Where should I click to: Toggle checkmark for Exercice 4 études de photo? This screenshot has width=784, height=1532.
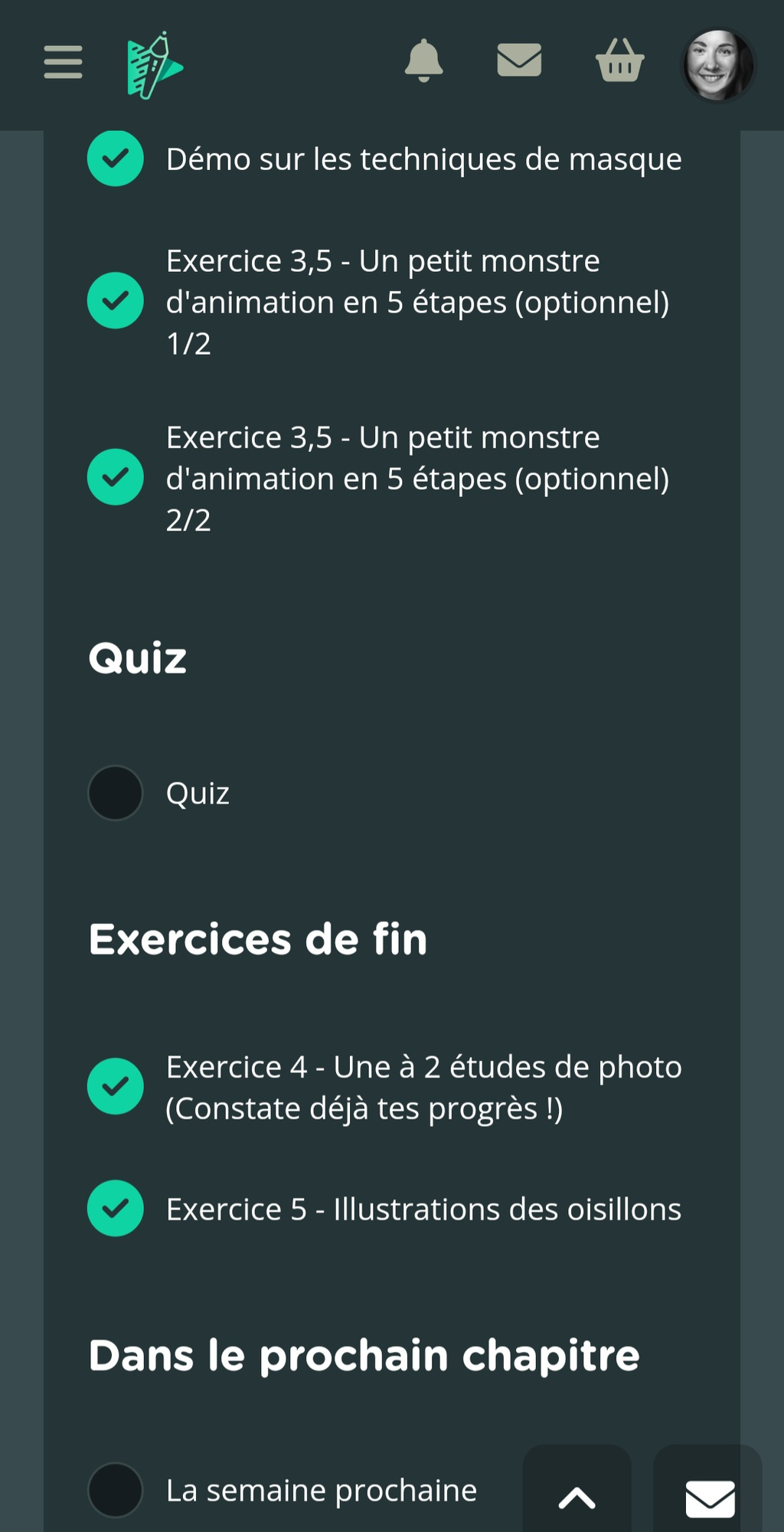pyautogui.click(x=116, y=1086)
